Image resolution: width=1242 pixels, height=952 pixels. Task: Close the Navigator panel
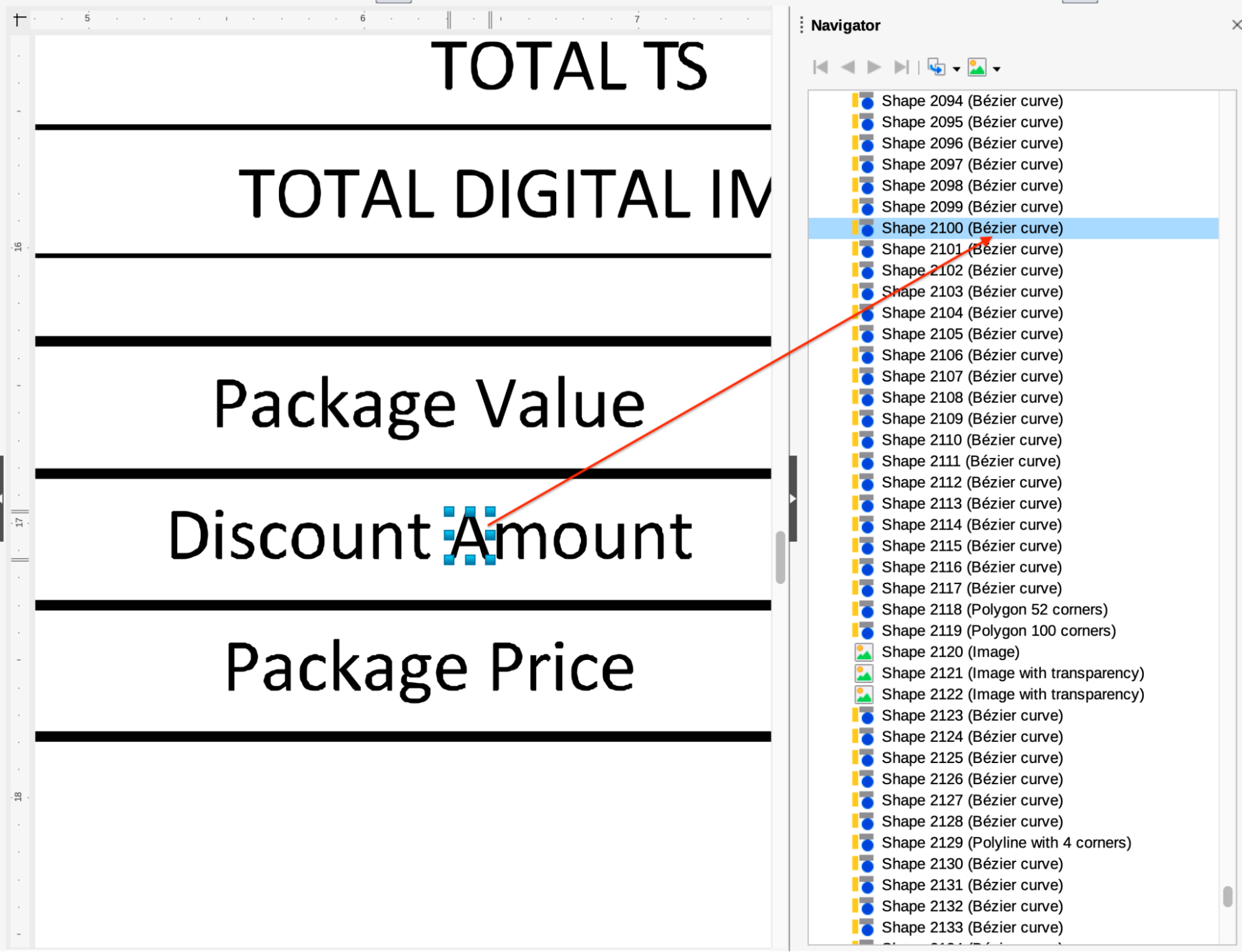coord(1236,25)
